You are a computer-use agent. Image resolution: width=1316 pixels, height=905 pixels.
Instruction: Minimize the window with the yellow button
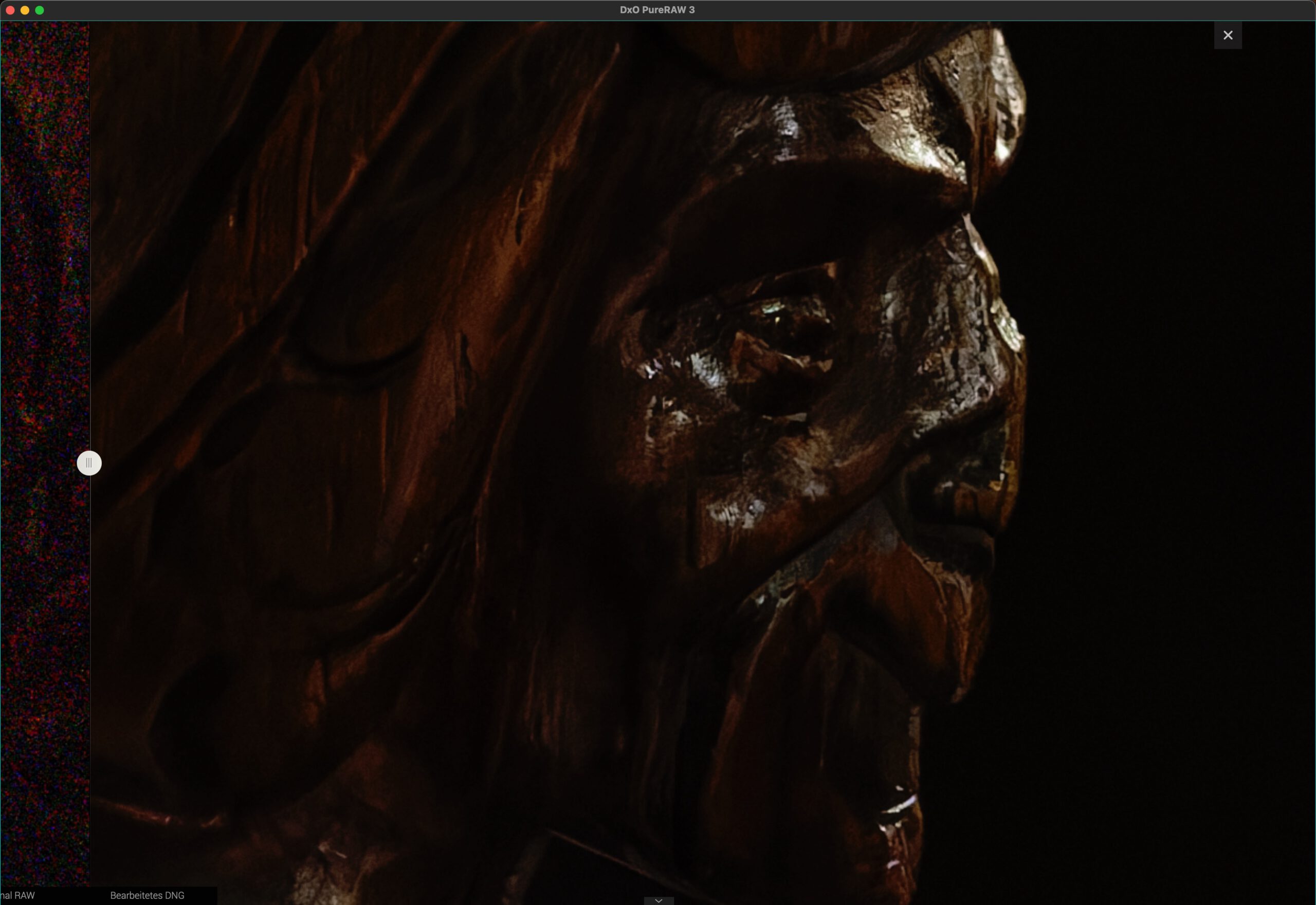[25, 10]
